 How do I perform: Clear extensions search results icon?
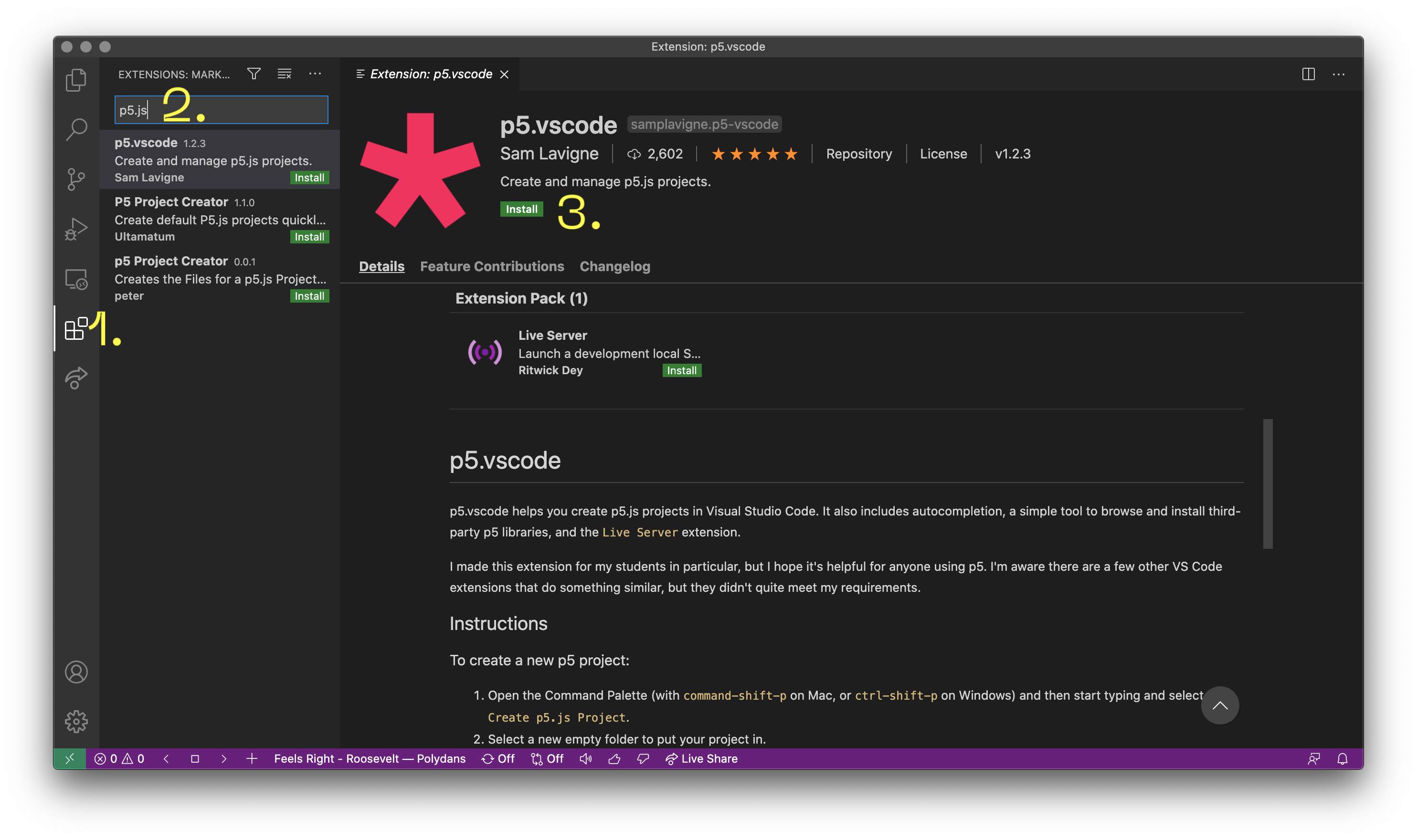tap(284, 73)
